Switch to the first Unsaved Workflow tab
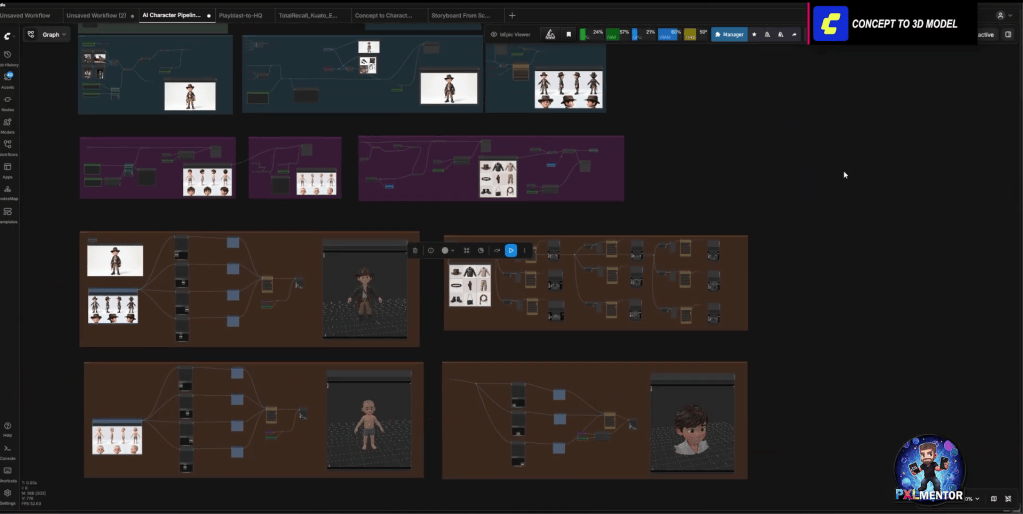This screenshot has height=514, width=1023. [26, 15]
